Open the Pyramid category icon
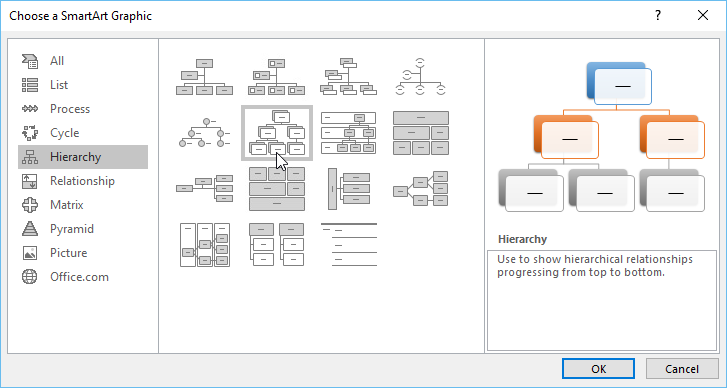727x388 pixels. click(x=30, y=229)
